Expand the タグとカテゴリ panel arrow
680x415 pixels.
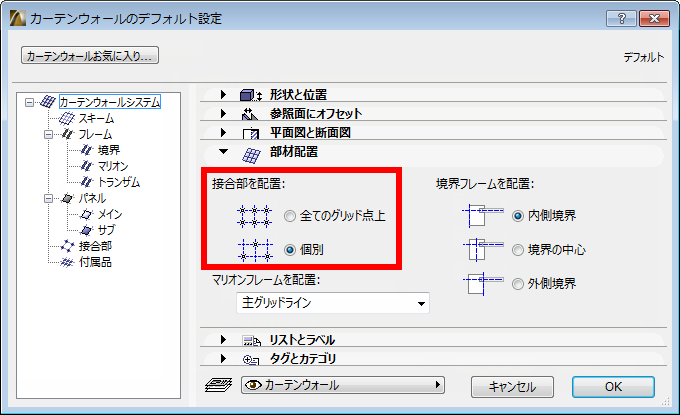(223, 358)
